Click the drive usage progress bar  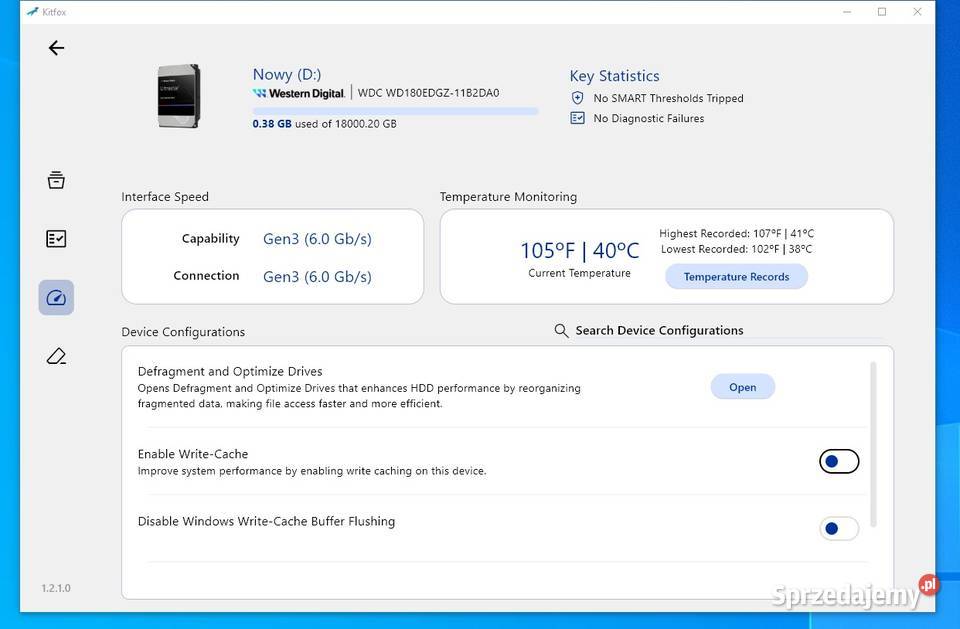tap(396, 111)
